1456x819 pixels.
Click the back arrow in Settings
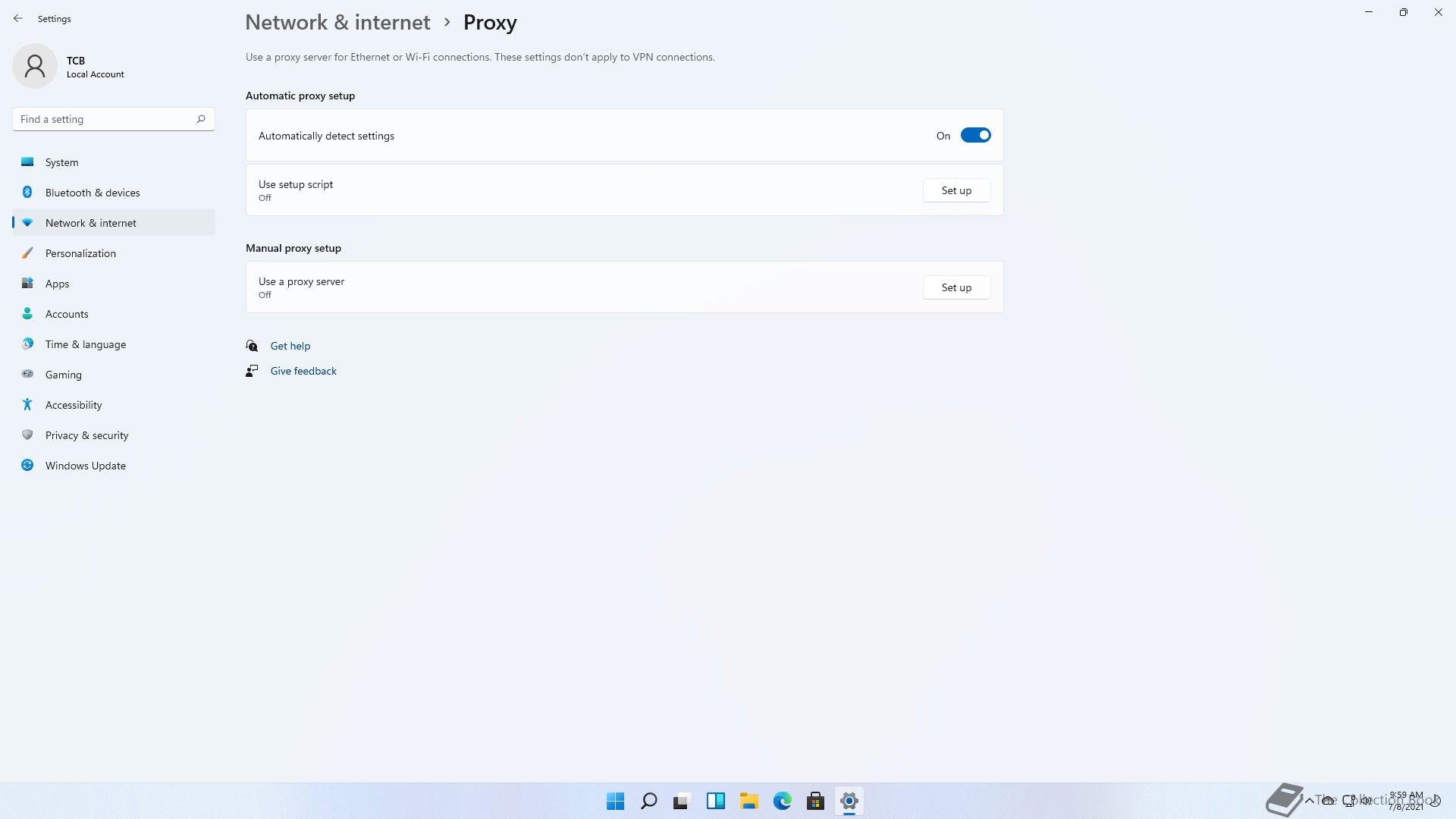pos(18,18)
